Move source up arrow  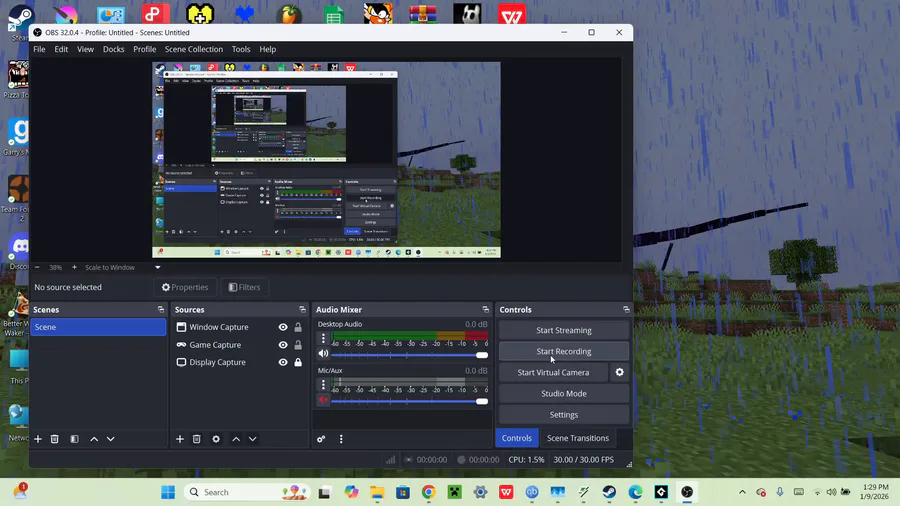(236, 439)
